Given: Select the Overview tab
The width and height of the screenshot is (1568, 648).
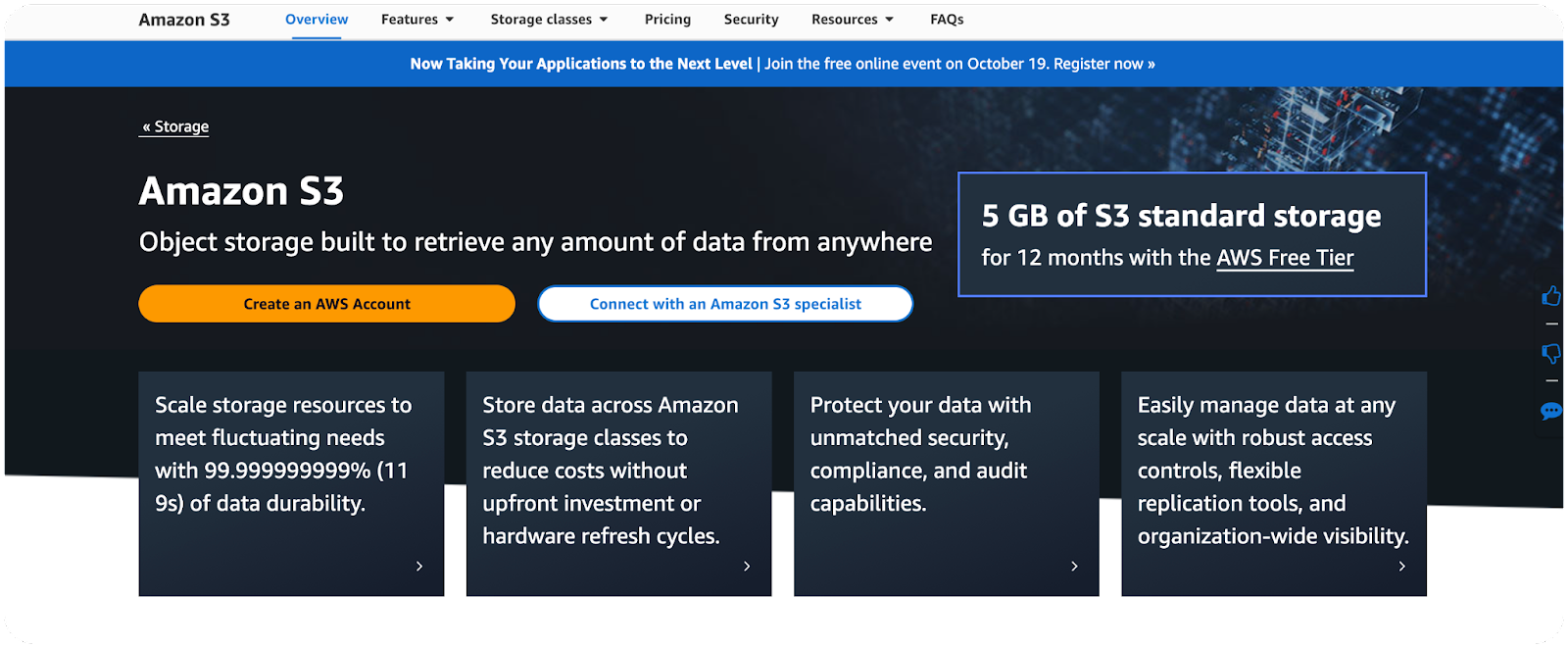Looking at the screenshot, I should point(316,19).
